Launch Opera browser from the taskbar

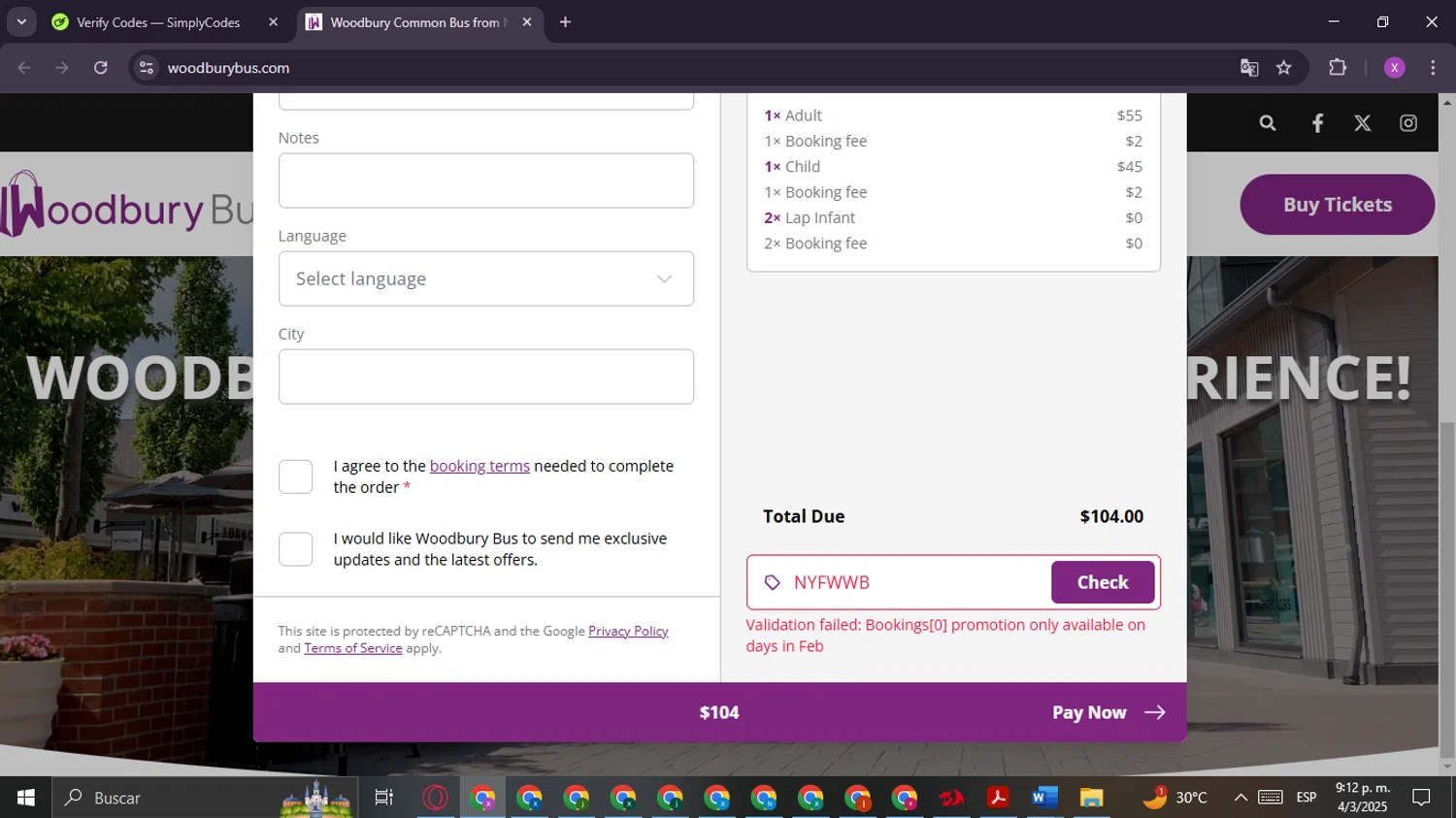pyautogui.click(x=435, y=798)
